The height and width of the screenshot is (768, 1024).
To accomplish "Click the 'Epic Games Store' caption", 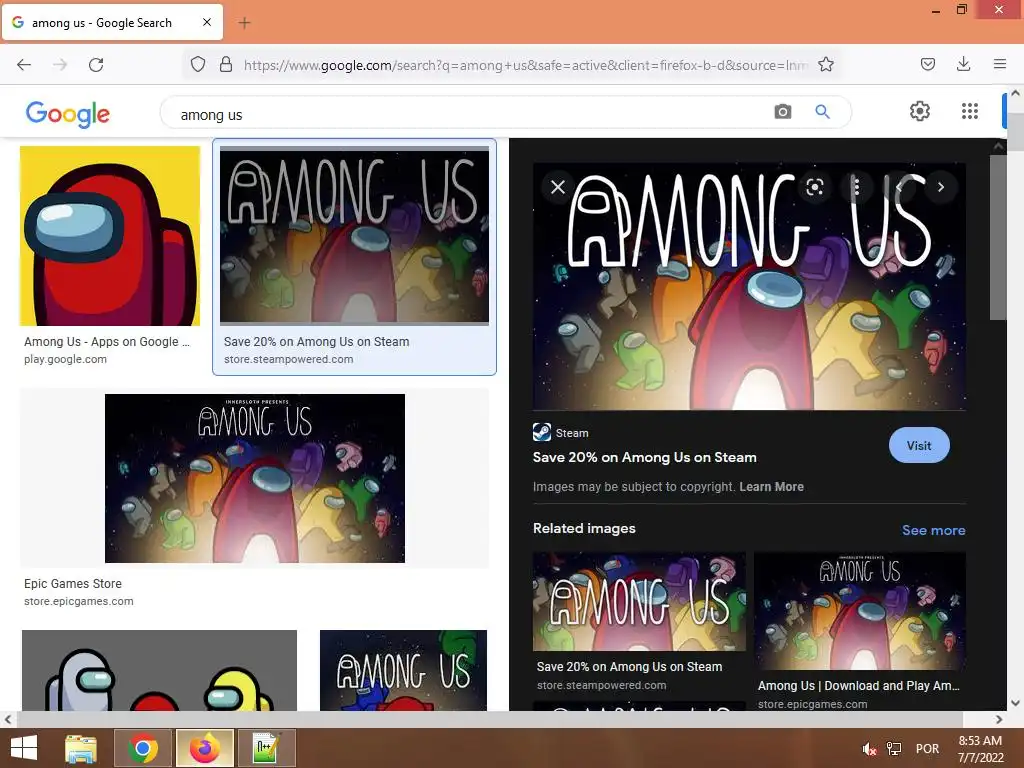I will point(72,583).
